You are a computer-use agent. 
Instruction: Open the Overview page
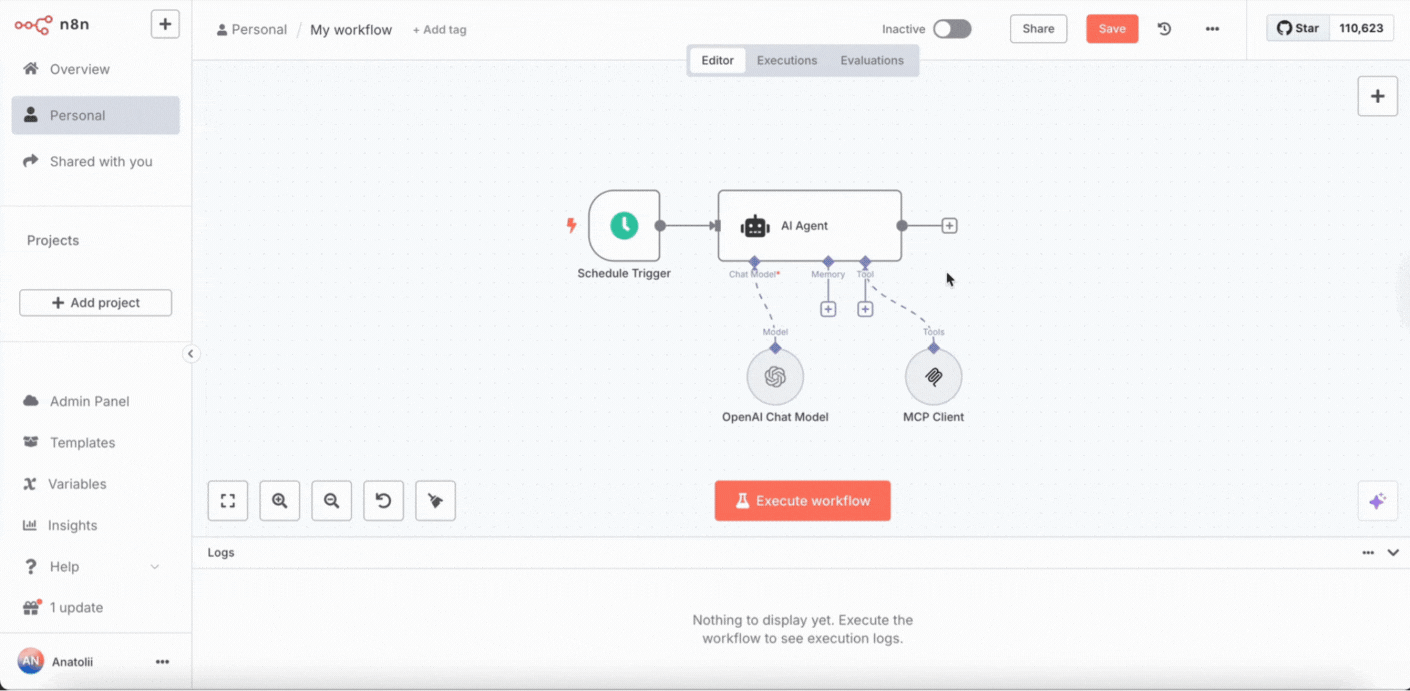(95, 69)
